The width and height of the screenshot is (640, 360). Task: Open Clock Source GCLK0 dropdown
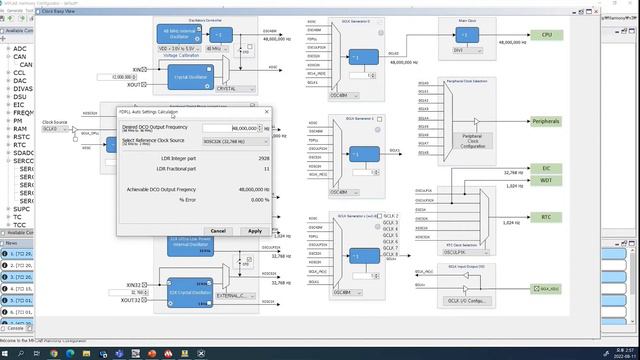pyautogui.click(x=55, y=129)
